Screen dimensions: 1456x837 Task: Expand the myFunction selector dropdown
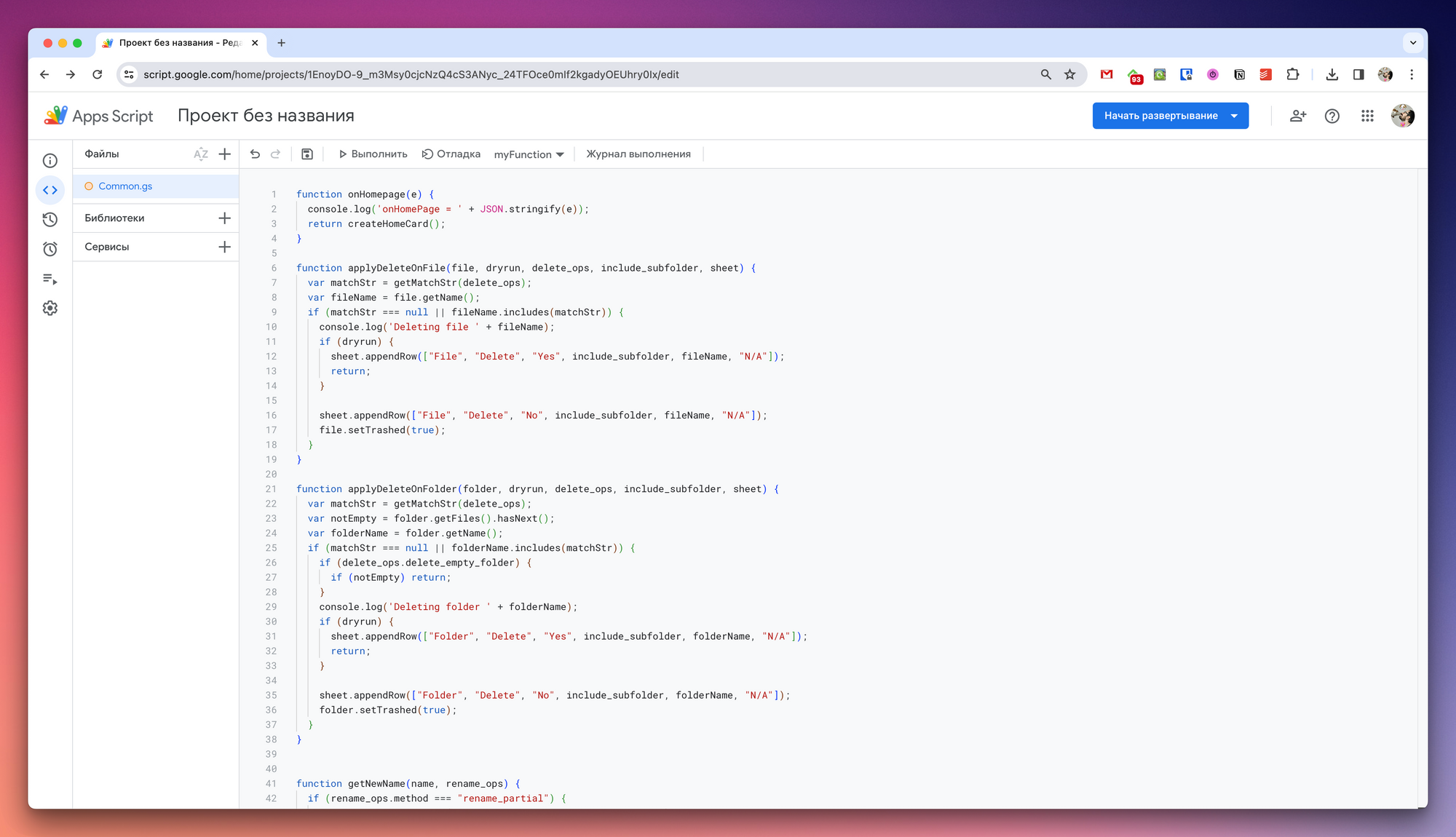pyautogui.click(x=529, y=154)
